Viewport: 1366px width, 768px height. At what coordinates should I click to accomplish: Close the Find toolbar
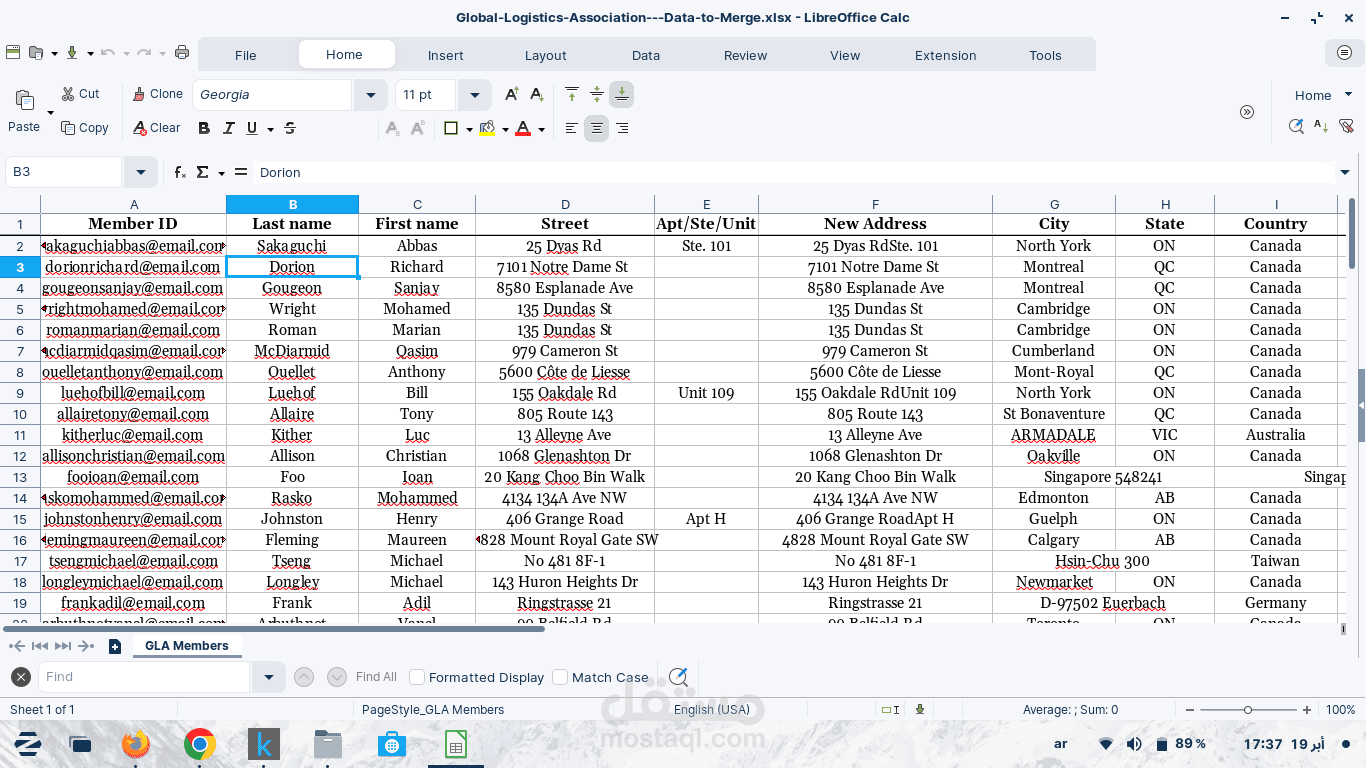pyautogui.click(x=21, y=677)
